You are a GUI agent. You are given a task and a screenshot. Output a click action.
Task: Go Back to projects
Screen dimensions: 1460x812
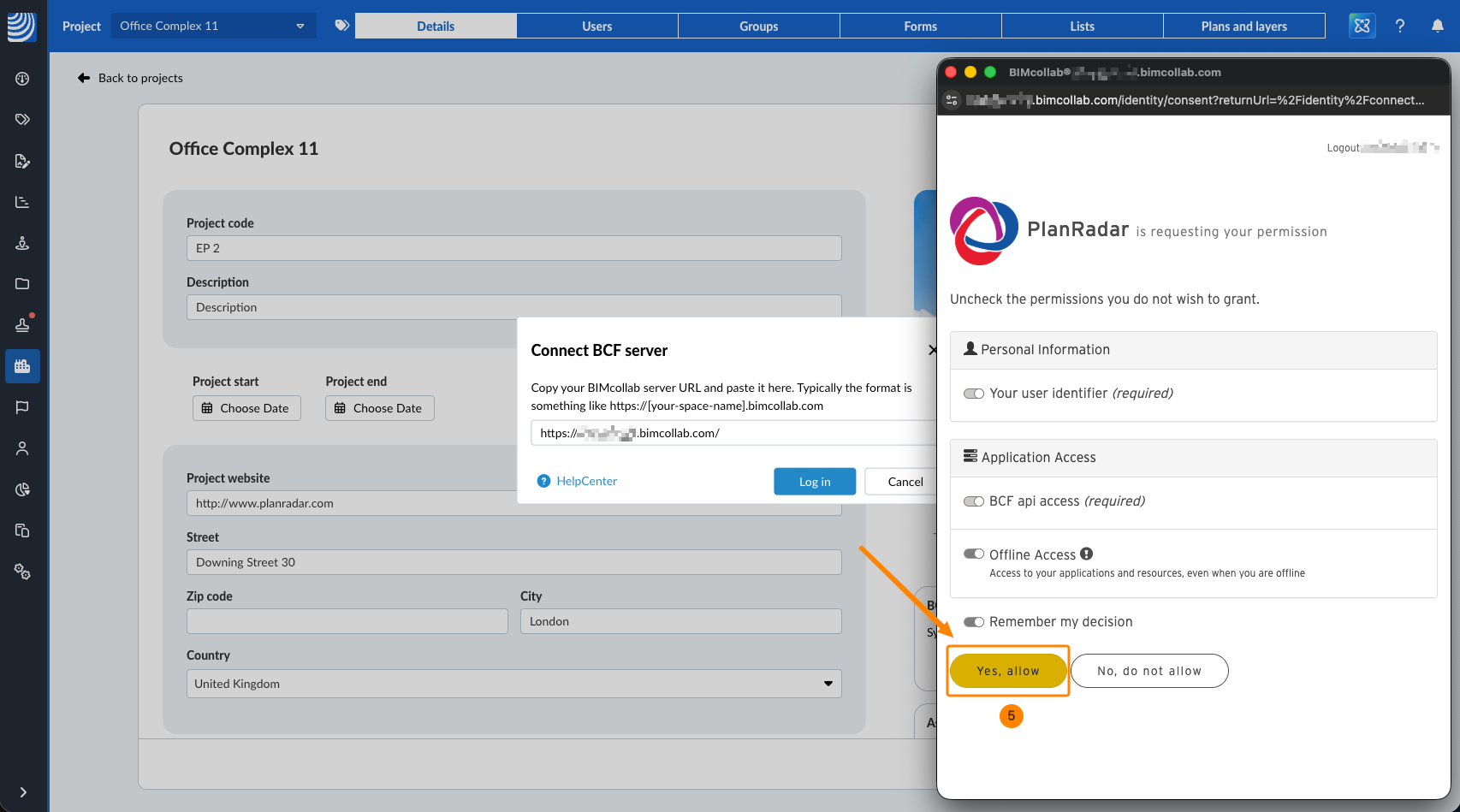tap(140, 78)
